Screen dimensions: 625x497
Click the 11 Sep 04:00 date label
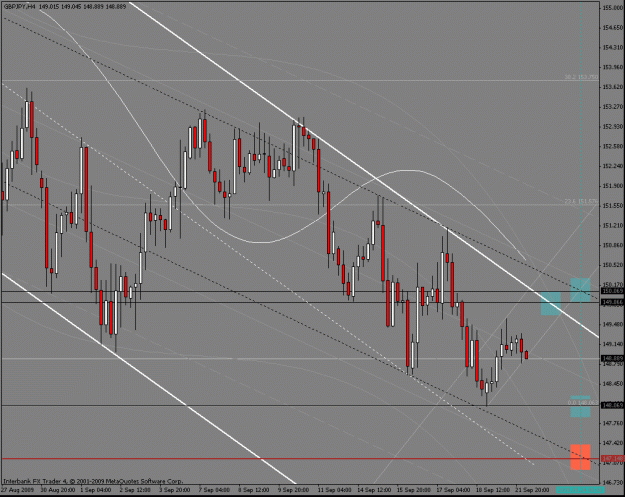pyautogui.click(x=334, y=489)
